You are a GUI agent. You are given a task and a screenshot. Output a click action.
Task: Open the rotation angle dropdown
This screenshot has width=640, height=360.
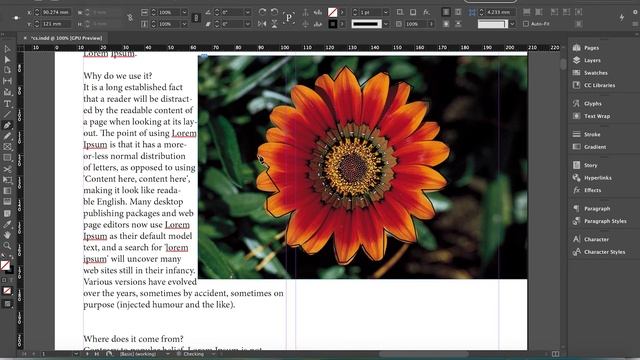247,13
